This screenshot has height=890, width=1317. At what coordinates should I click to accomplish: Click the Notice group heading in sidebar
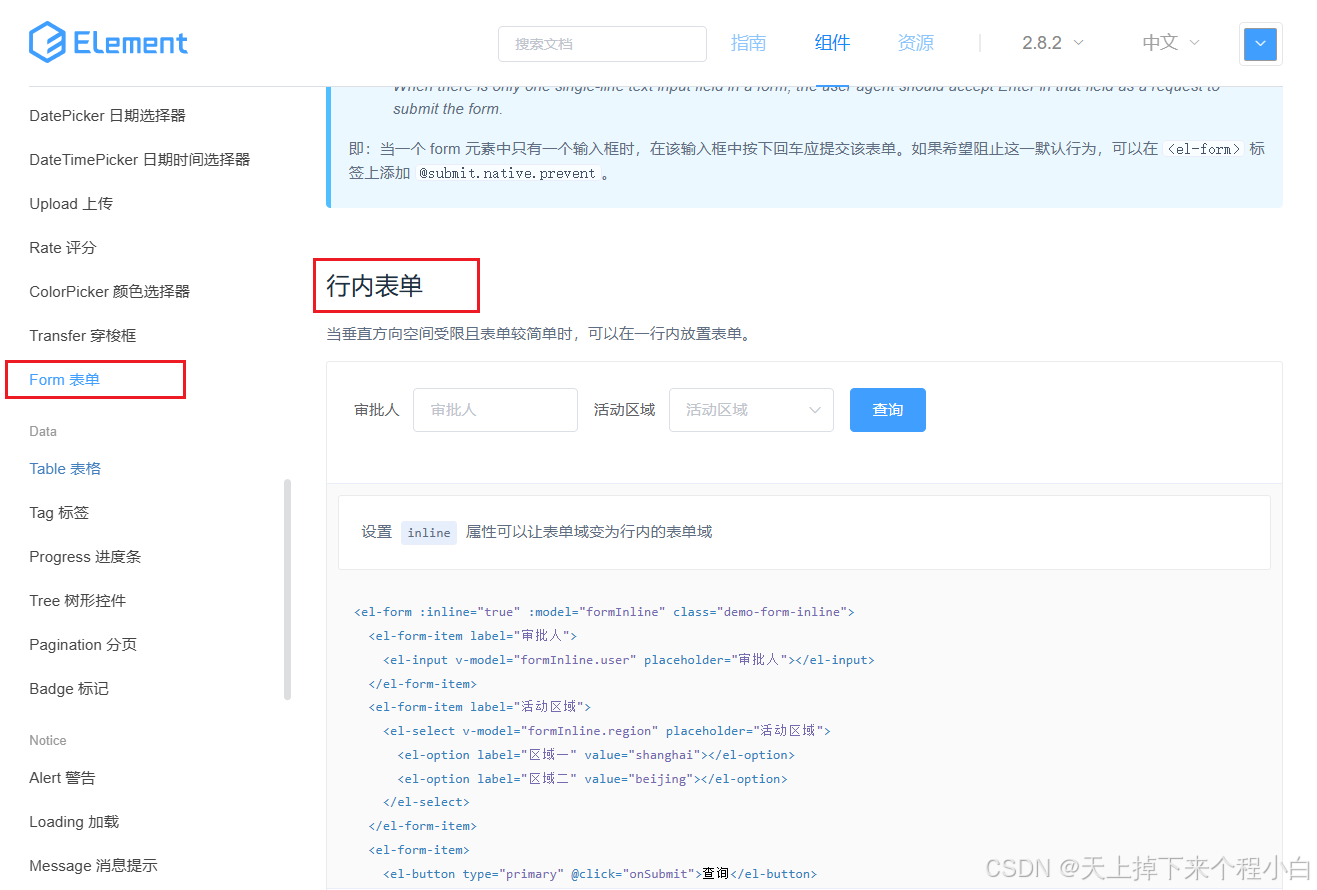click(48, 741)
